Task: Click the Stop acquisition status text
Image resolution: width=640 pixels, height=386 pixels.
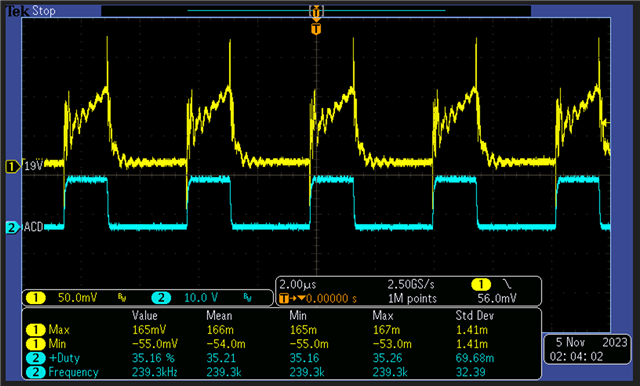Action: tap(44, 11)
